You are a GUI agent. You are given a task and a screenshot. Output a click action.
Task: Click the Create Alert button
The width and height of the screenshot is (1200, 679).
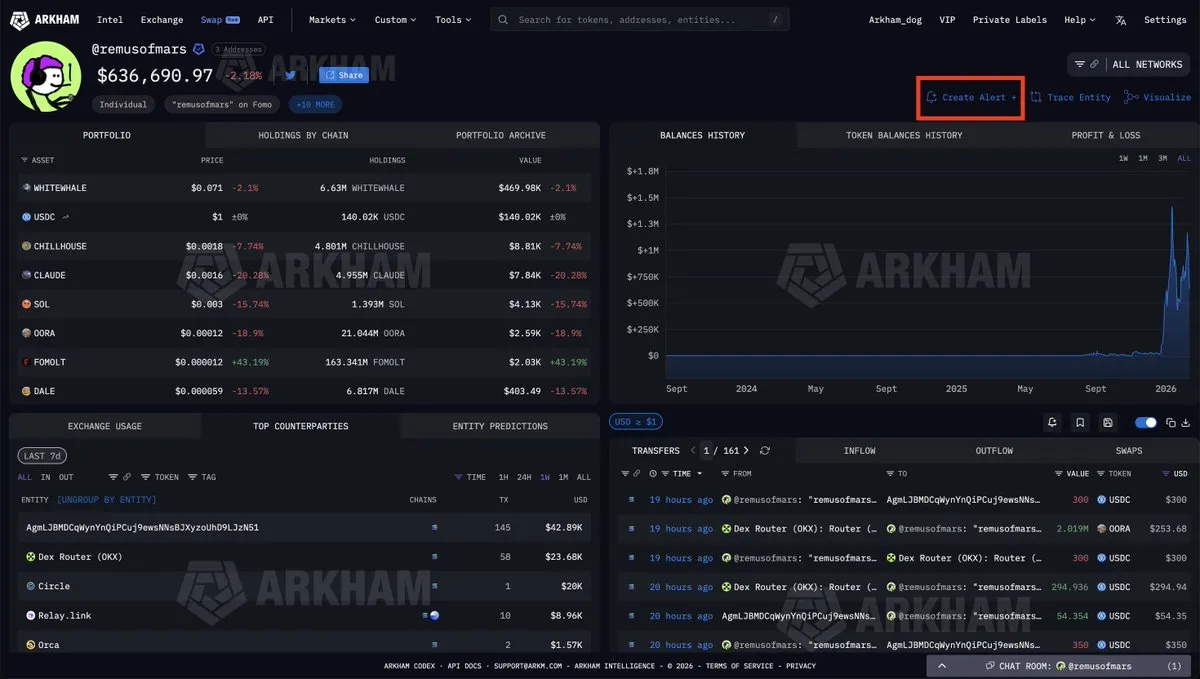[970, 97]
